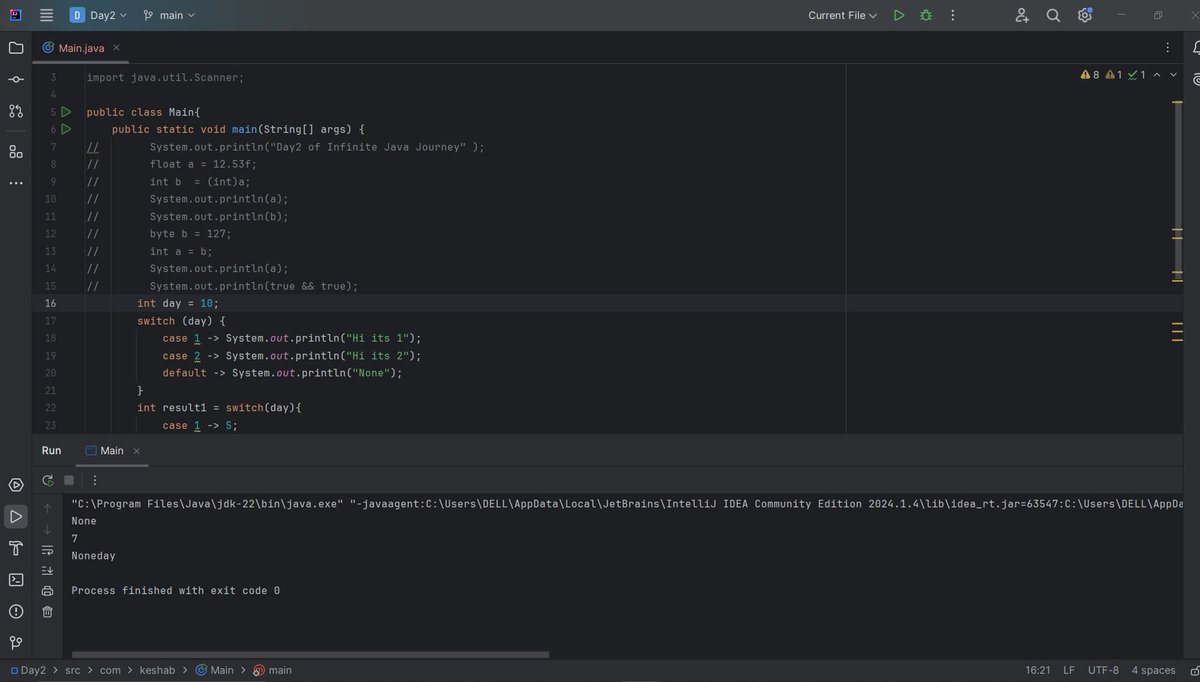Open the Services tool window

16,485
